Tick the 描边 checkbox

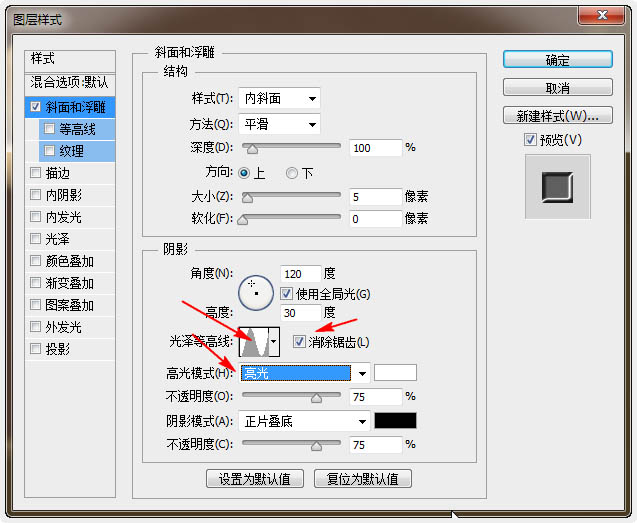35,173
